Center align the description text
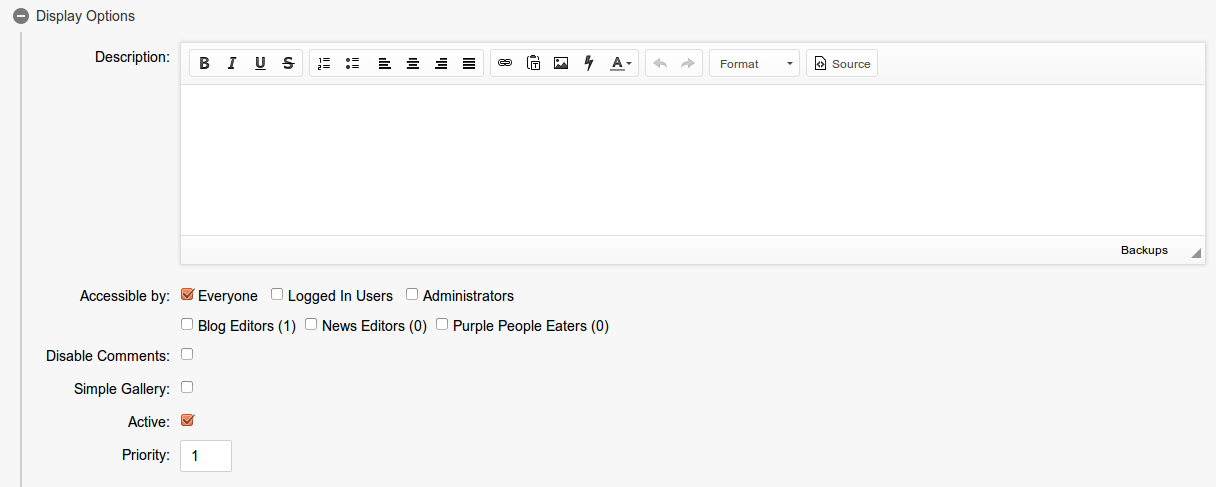Viewport: 1216px width, 487px height. coord(412,64)
